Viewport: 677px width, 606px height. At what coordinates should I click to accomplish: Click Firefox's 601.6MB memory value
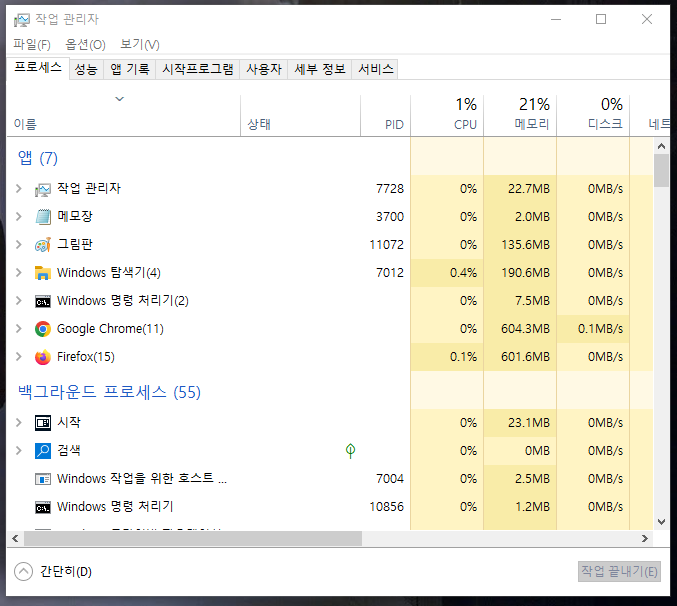point(525,357)
